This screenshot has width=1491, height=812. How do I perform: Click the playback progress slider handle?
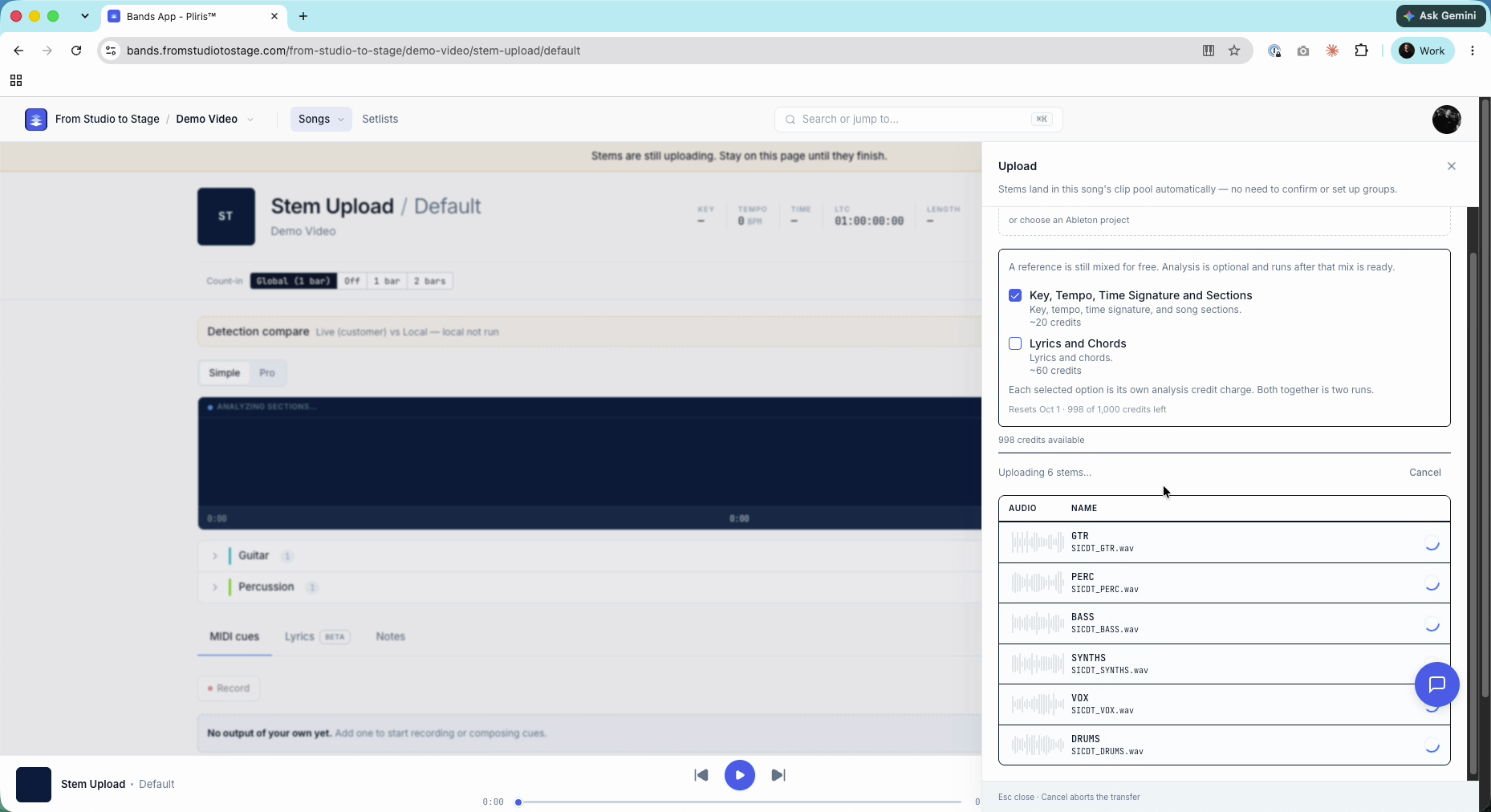click(518, 802)
